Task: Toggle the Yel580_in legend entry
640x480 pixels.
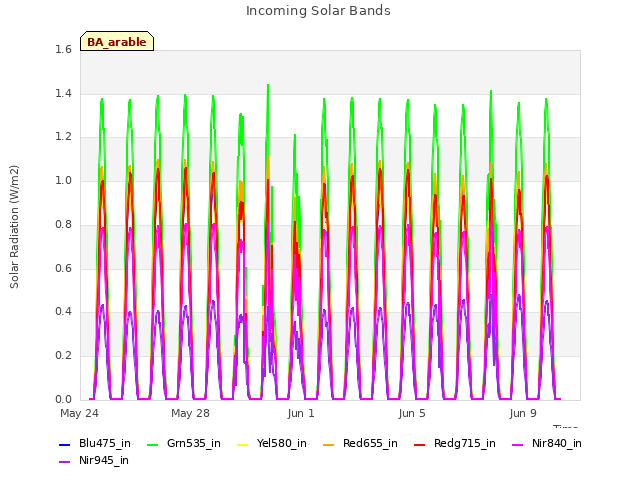Action: click(x=272, y=444)
